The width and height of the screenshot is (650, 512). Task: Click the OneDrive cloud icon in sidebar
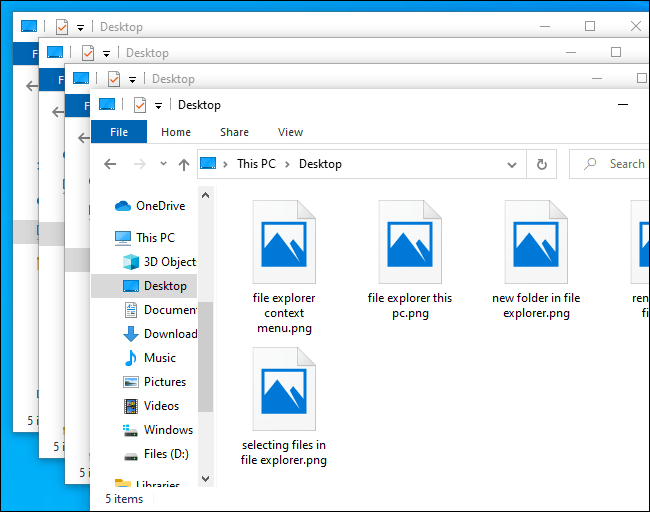tap(123, 206)
